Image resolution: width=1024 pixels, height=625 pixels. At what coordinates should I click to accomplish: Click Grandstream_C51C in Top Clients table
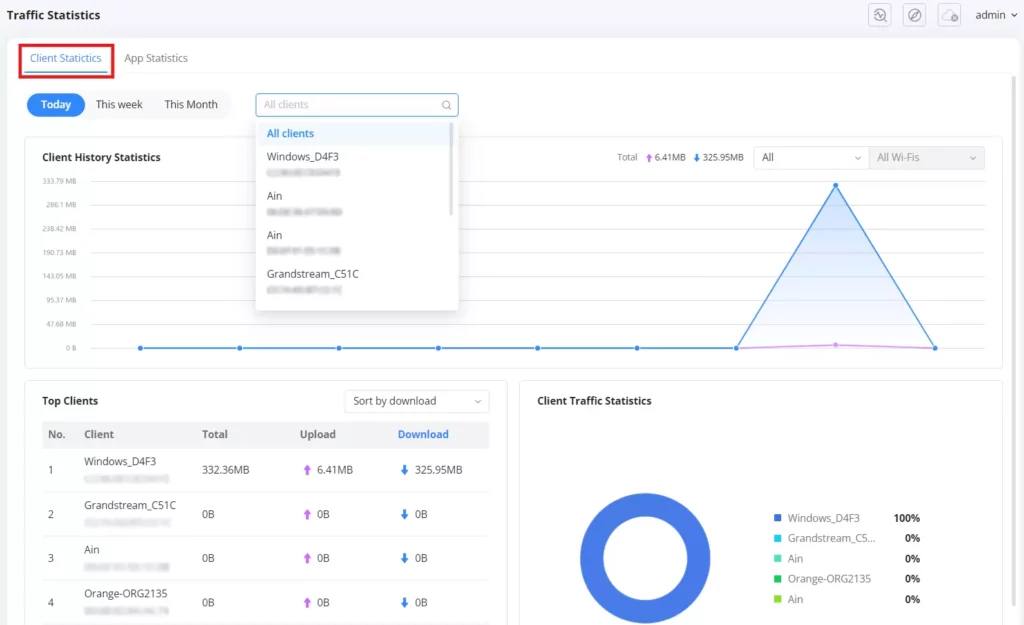129,506
